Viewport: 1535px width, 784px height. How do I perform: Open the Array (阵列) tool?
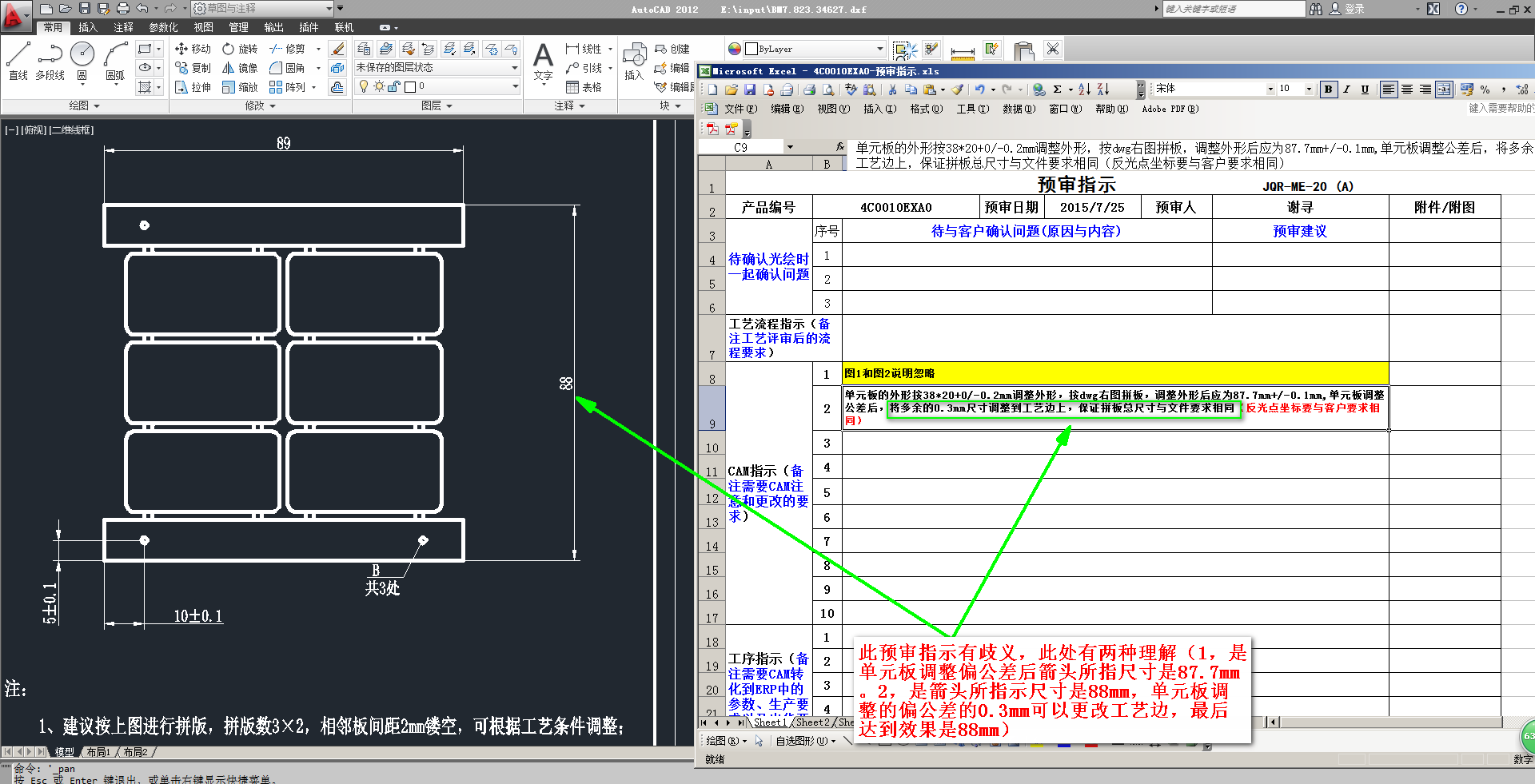287,87
